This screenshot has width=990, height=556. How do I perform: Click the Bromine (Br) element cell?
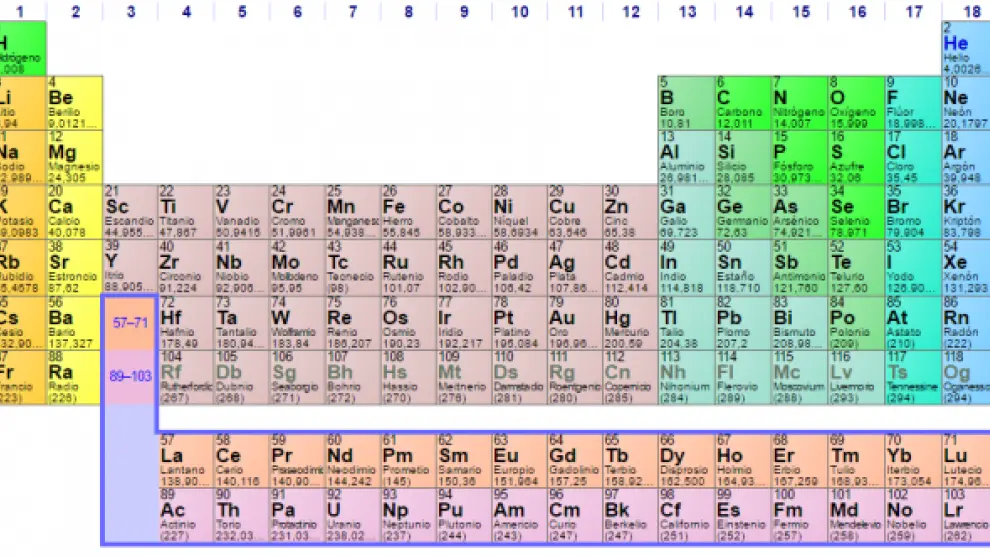910,211
